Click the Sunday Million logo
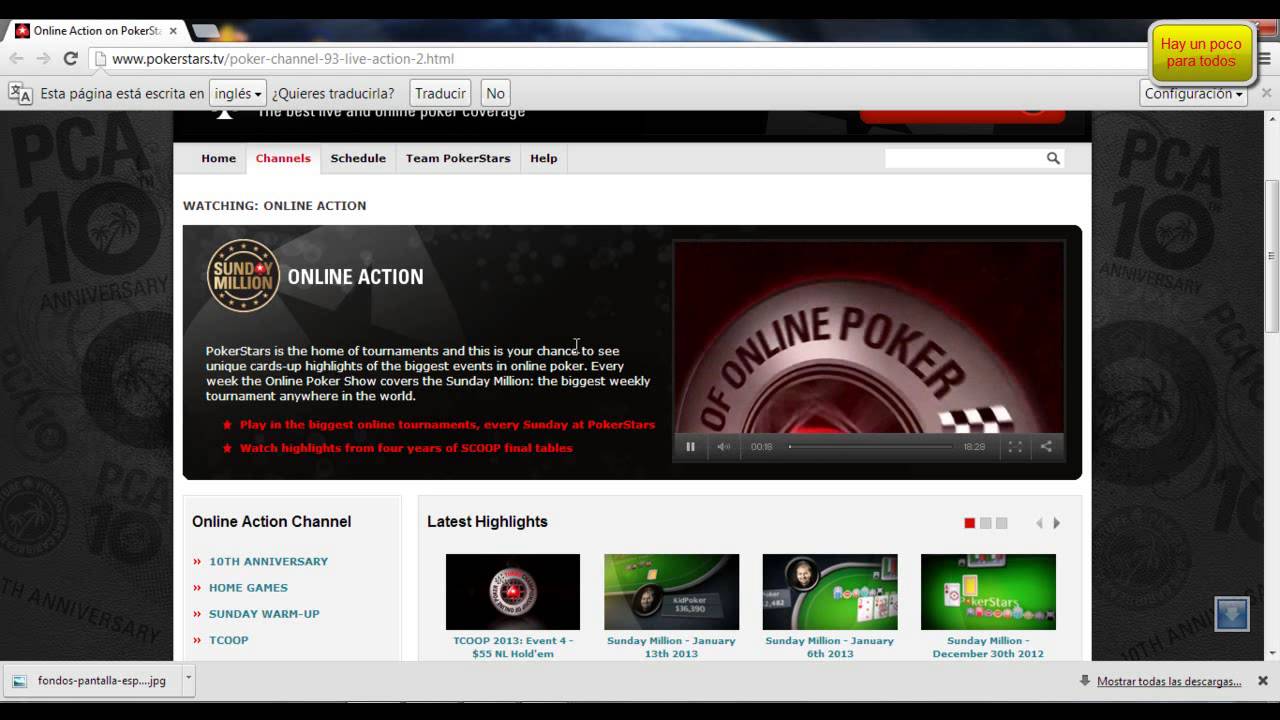This screenshot has width=1280, height=720. 243,276
